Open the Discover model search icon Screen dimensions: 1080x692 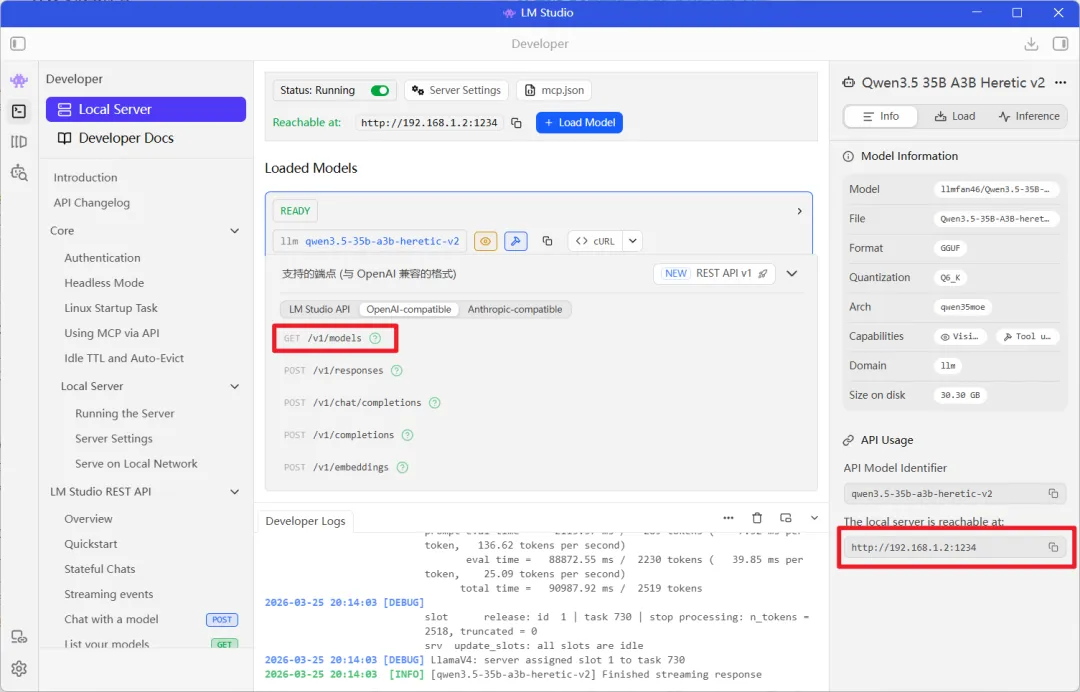pyautogui.click(x=19, y=173)
